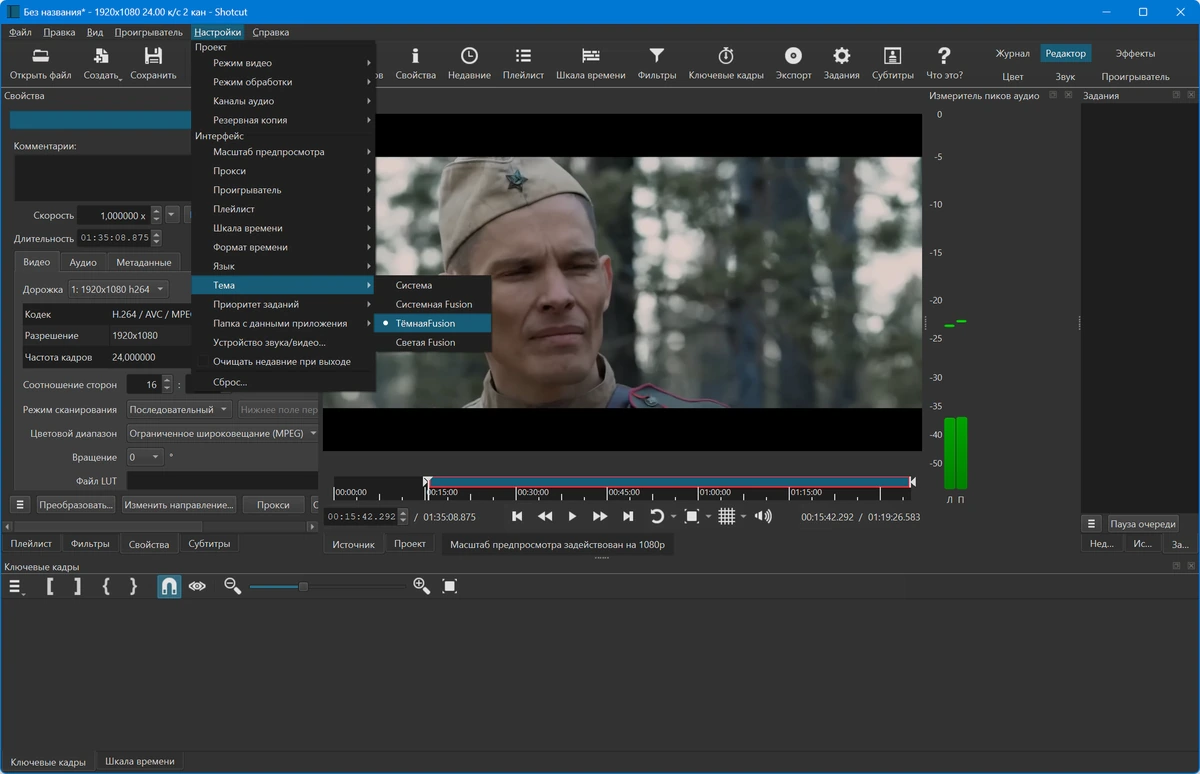Click the player volume speaker icon
The image size is (1200, 774).
click(763, 516)
